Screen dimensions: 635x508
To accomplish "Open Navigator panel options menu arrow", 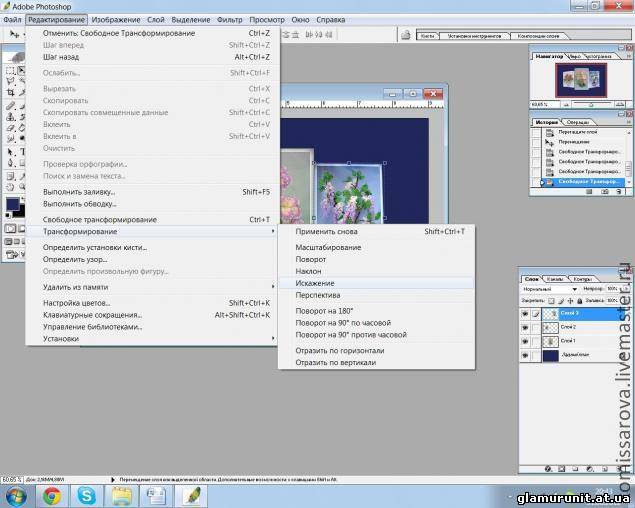I will tap(629, 56).
